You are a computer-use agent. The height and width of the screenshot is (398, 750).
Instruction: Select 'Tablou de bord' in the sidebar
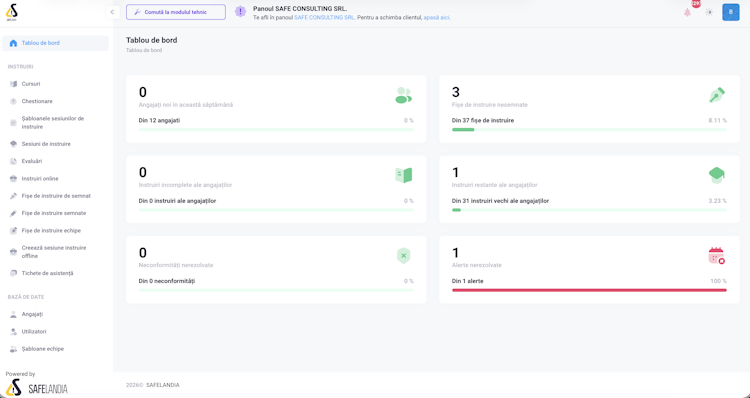(55, 43)
